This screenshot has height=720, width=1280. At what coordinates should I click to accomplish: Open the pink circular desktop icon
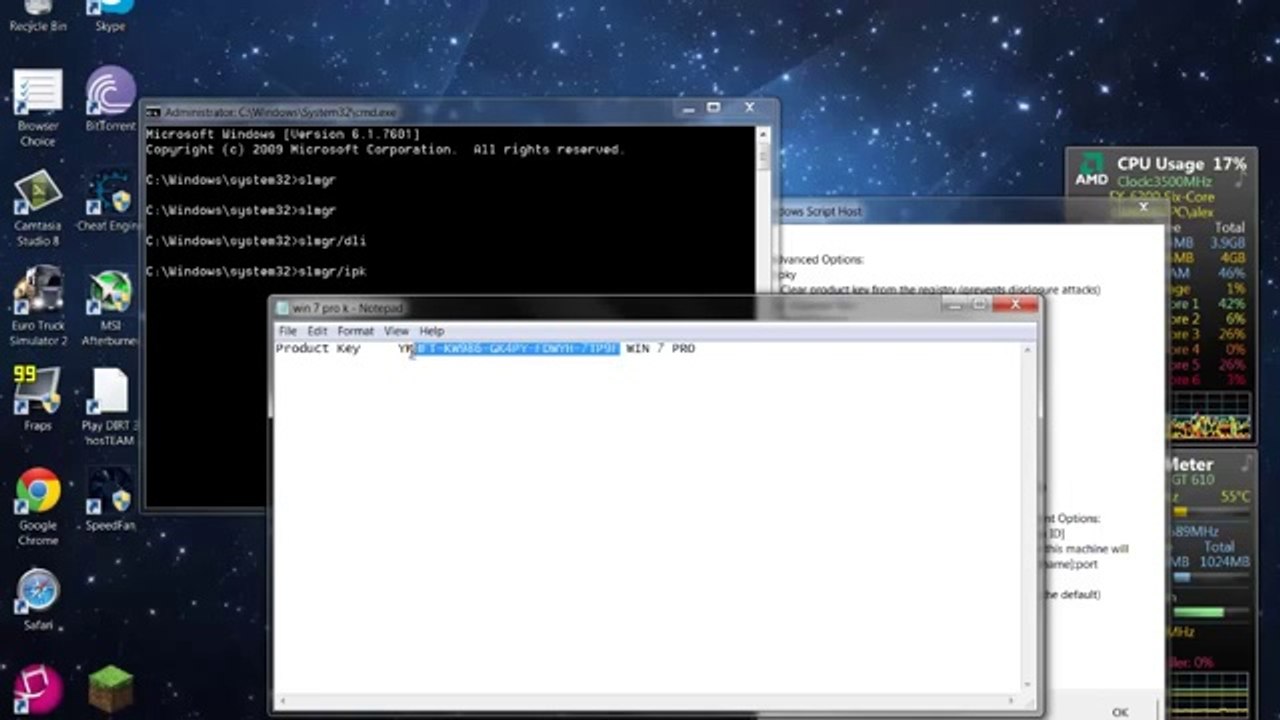(38, 691)
